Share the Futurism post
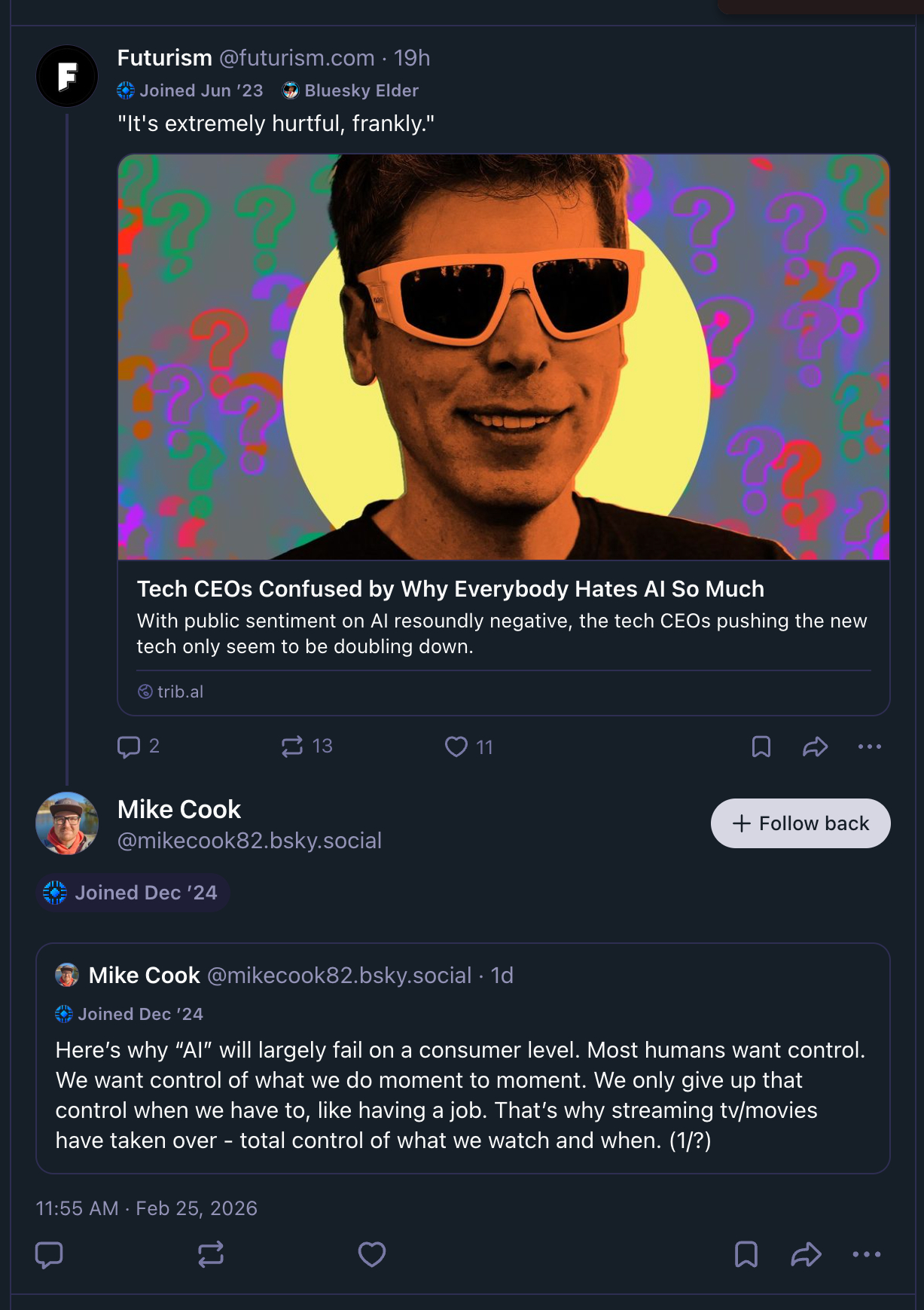 [x=815, y=747]
